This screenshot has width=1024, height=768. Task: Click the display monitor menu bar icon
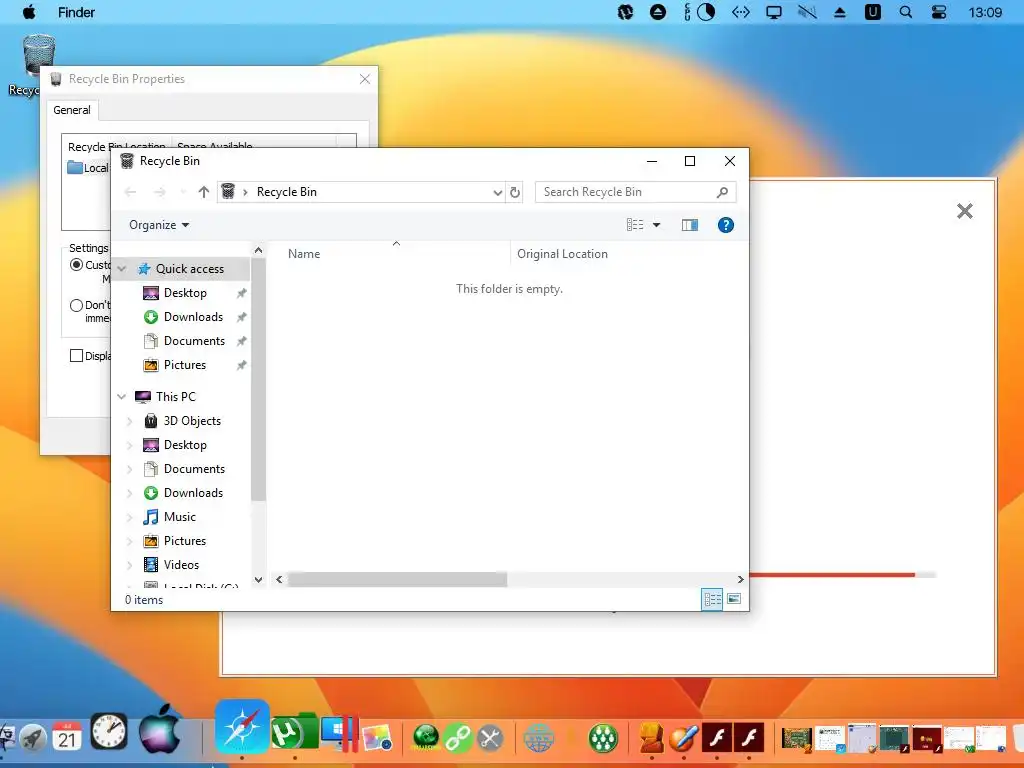pyautogui.click(x=774, y=12)
